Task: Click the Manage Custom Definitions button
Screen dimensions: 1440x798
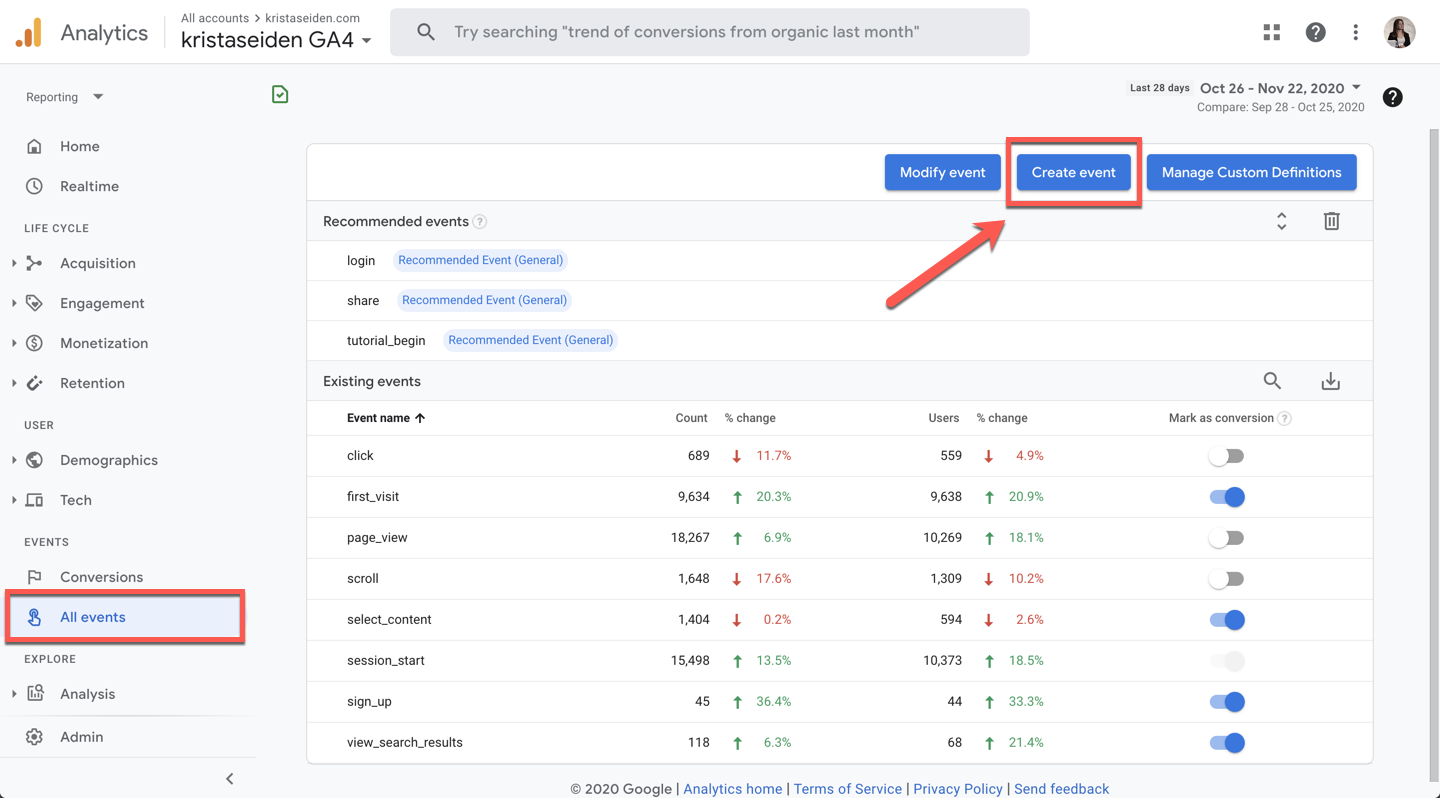Action: point(1251,172)
